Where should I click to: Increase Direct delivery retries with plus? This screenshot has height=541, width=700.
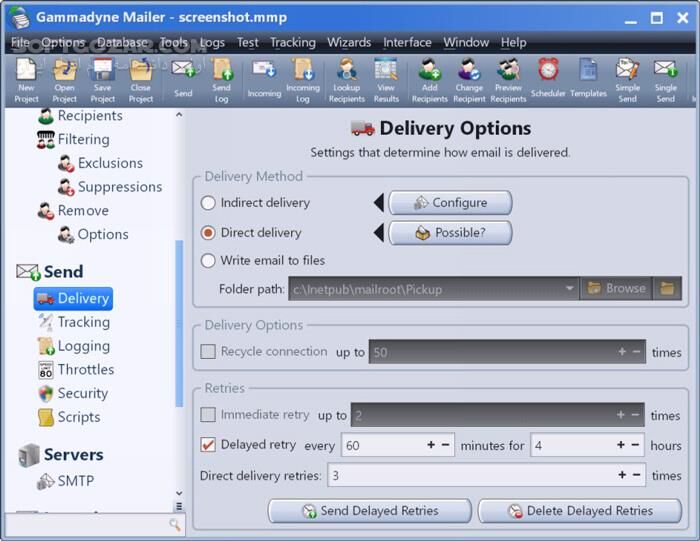(x=622, y=476)
